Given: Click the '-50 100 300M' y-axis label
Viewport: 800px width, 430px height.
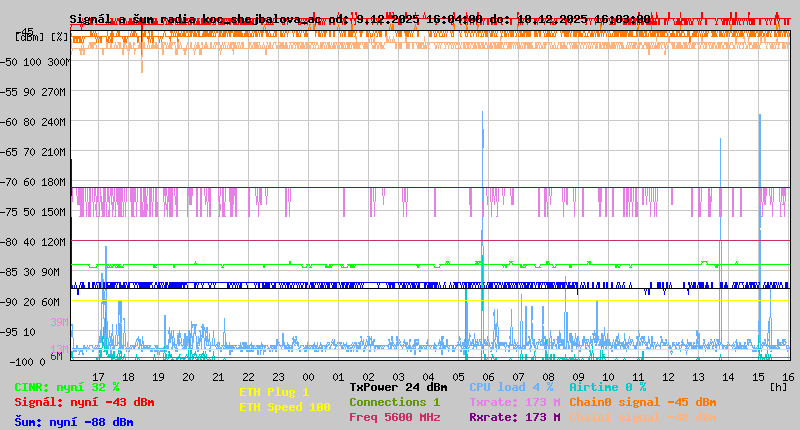Looking at the screenshot, I should [35, 62].
